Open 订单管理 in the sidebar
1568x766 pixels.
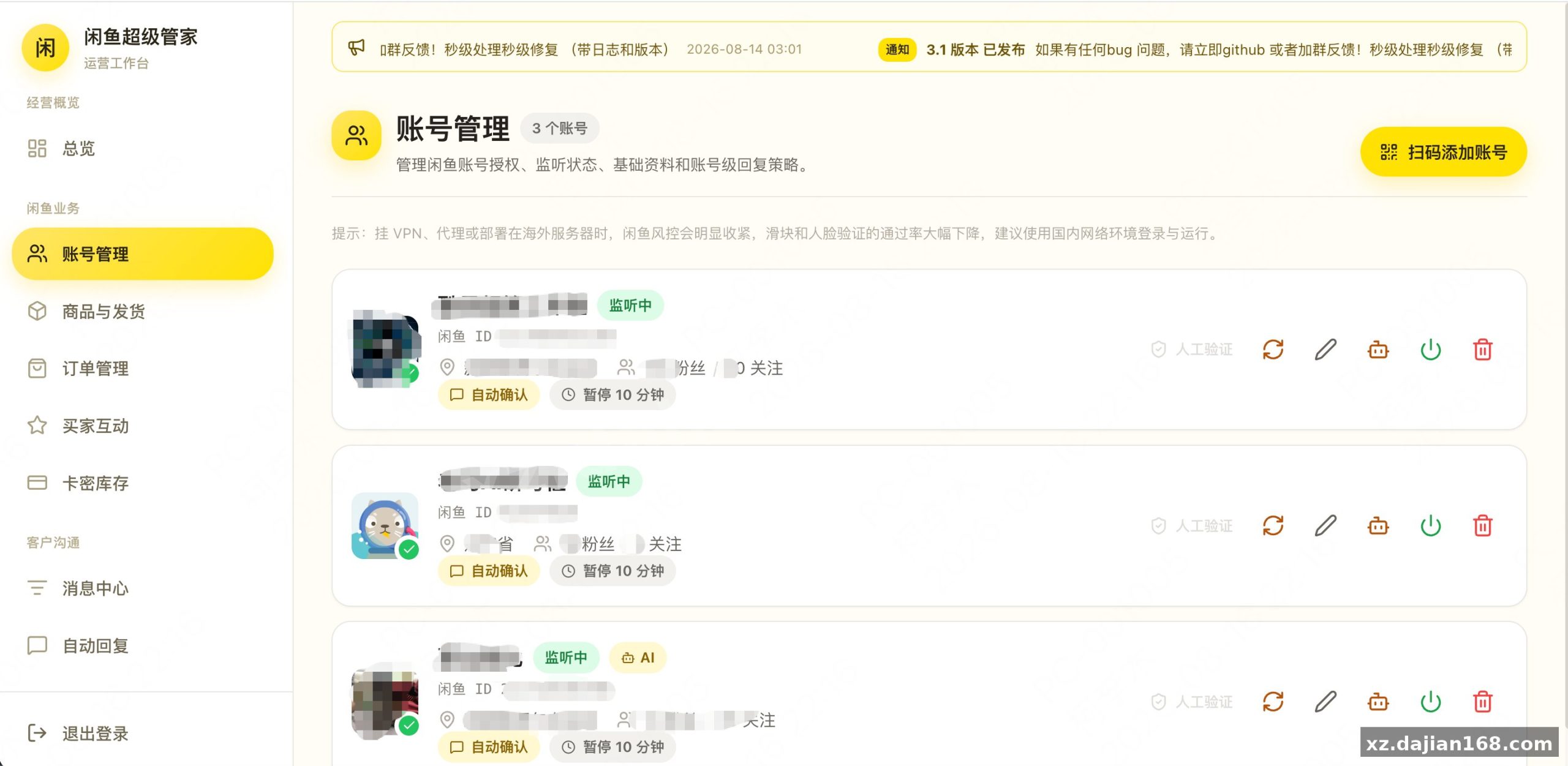tap(142, 369)
